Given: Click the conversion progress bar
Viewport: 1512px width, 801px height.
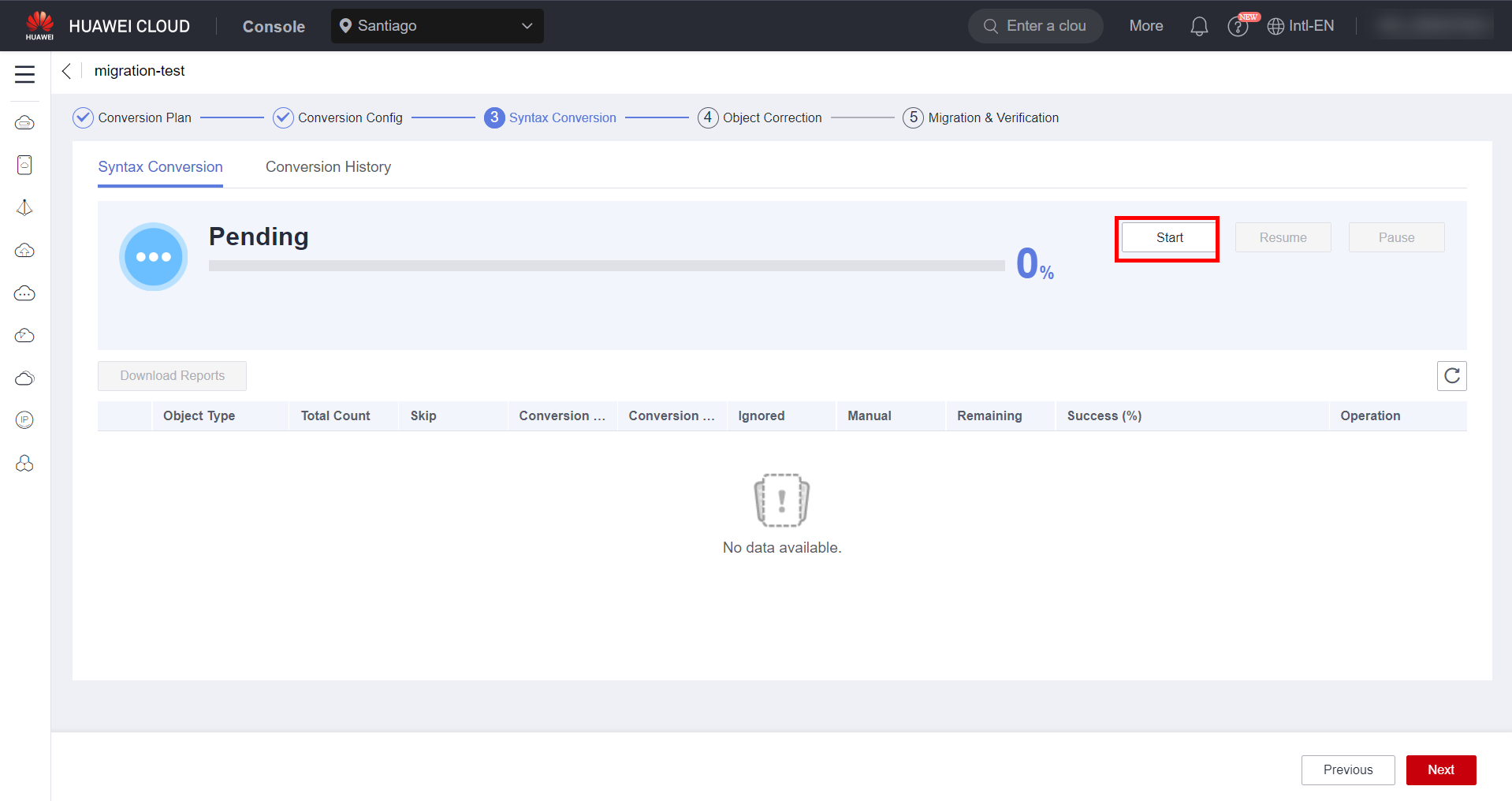Looking at the screenshot, I should [606, 266].
